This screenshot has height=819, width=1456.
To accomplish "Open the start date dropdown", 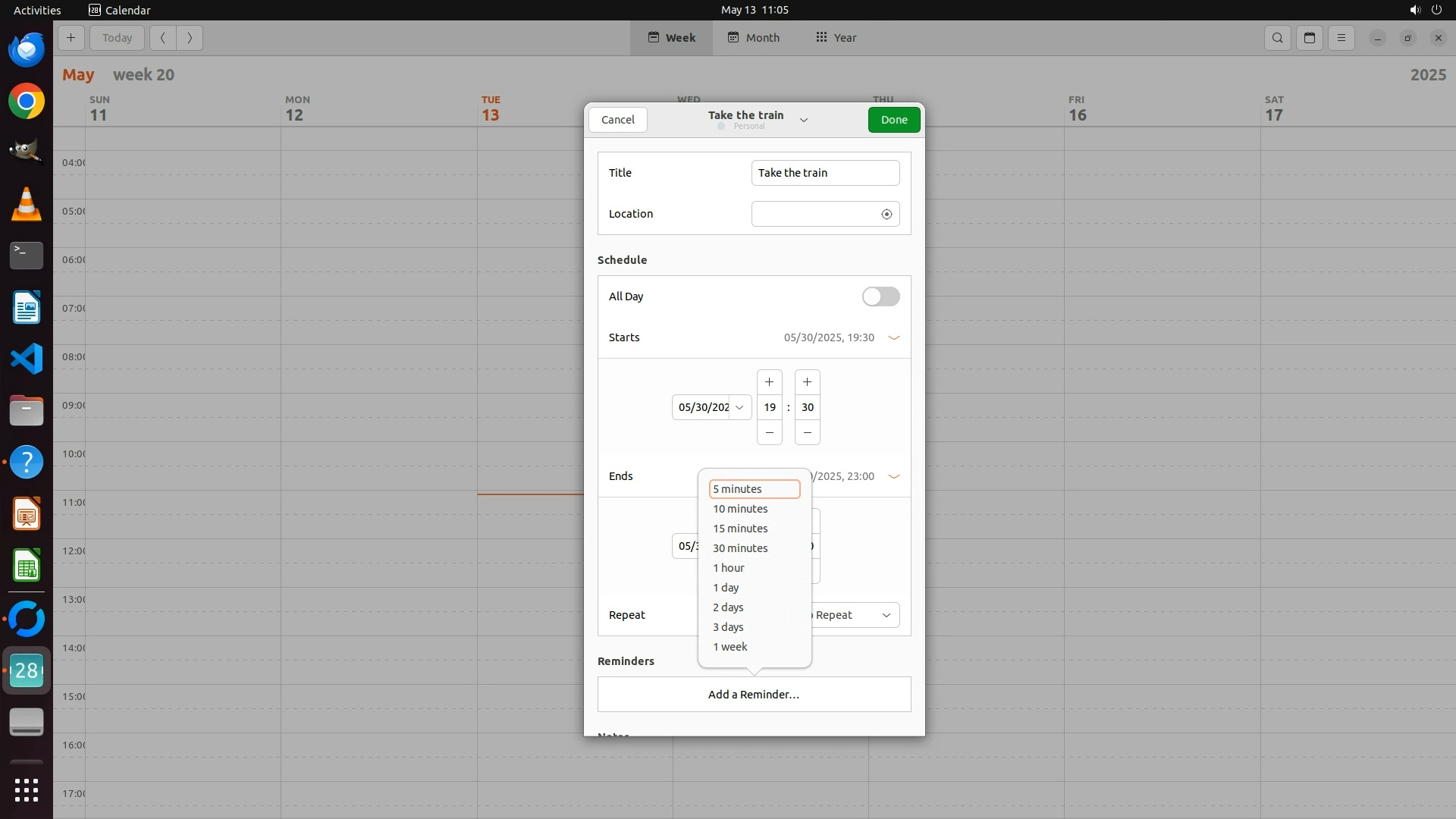I will tap(739, 408).
